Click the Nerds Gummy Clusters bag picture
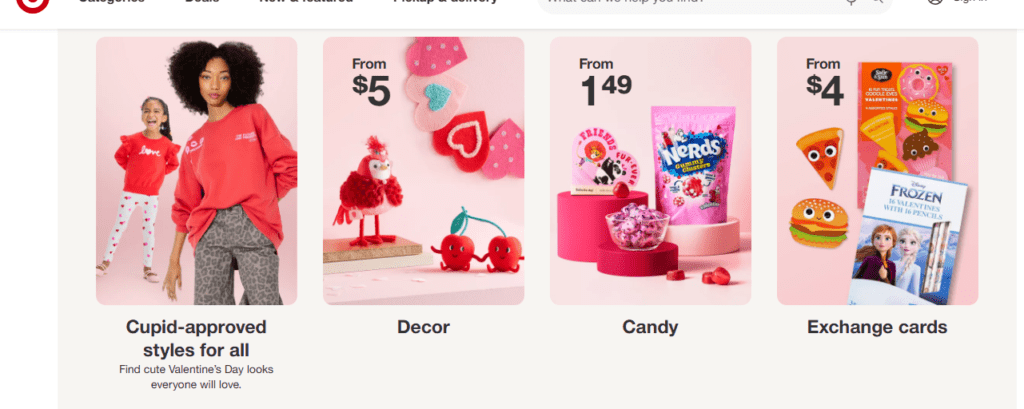Image resolution: width=1024 pixels, height=409 pixels. 692,165
